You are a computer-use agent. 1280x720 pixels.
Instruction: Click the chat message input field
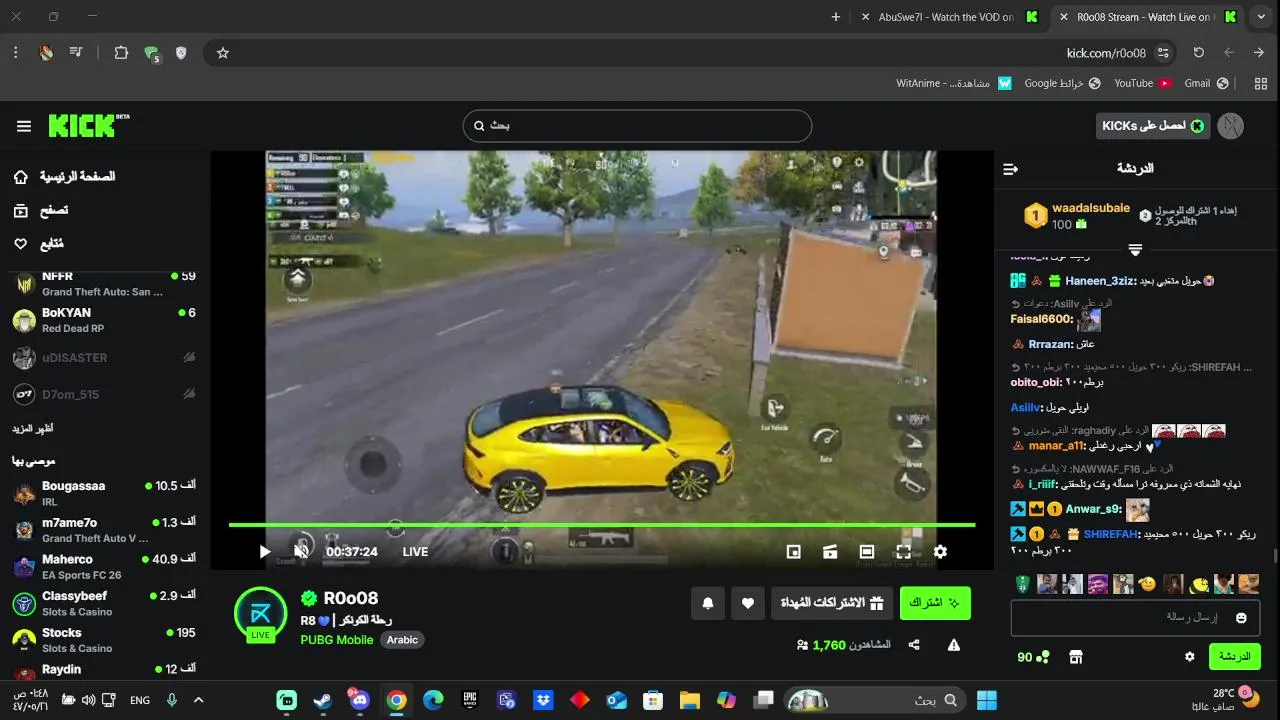tap(1135, 618)
